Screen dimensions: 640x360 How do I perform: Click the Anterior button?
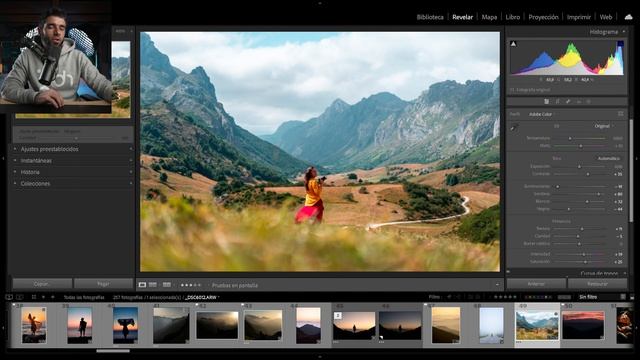click(536, 284)
